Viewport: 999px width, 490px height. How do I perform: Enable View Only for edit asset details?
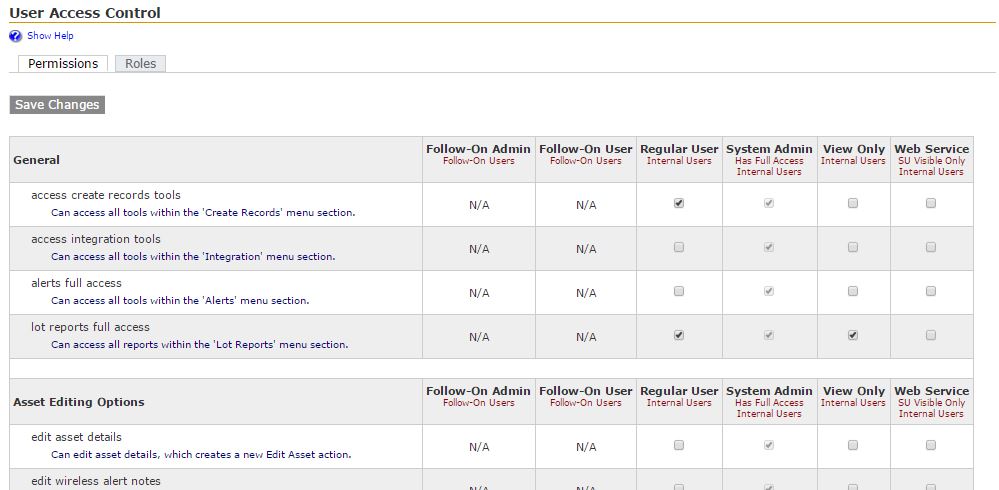tap(852, 445)
